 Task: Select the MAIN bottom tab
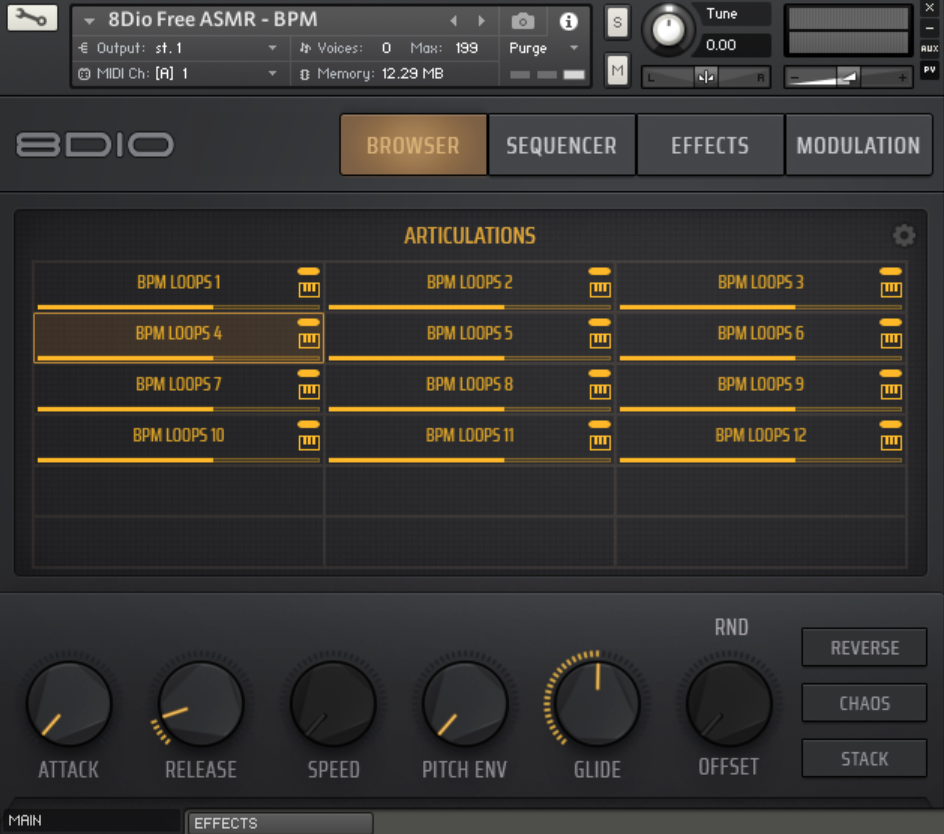(x=92, y=821)
